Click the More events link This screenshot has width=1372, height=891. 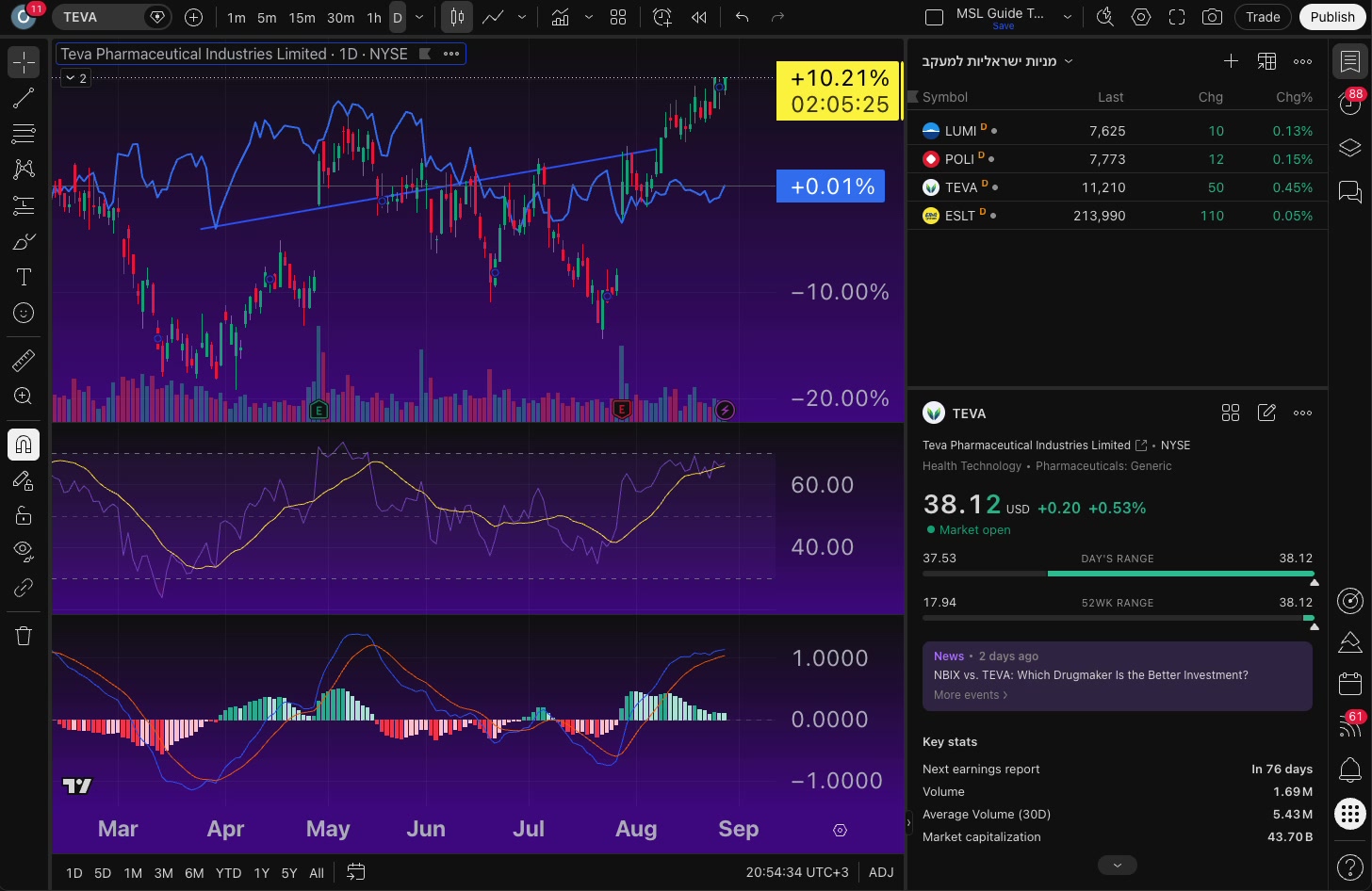point(971,695)
